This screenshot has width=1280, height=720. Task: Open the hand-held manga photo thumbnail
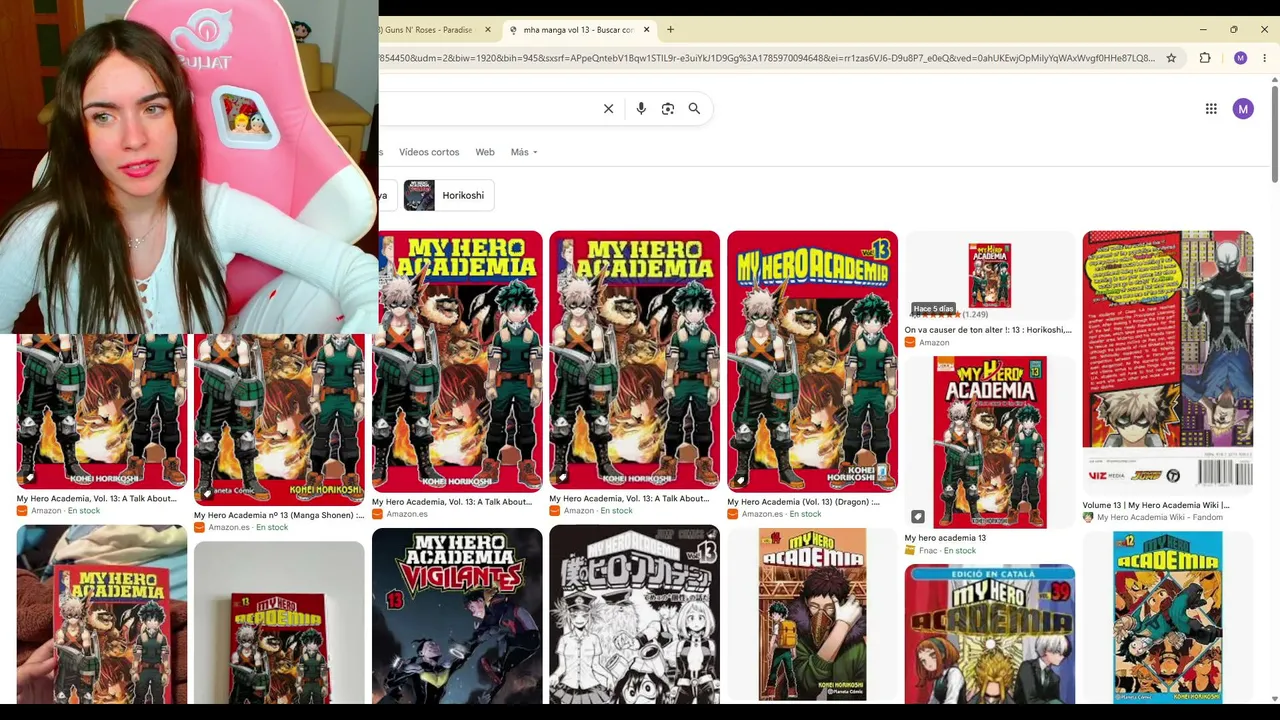pyautogui.click(x=102, y=615)
